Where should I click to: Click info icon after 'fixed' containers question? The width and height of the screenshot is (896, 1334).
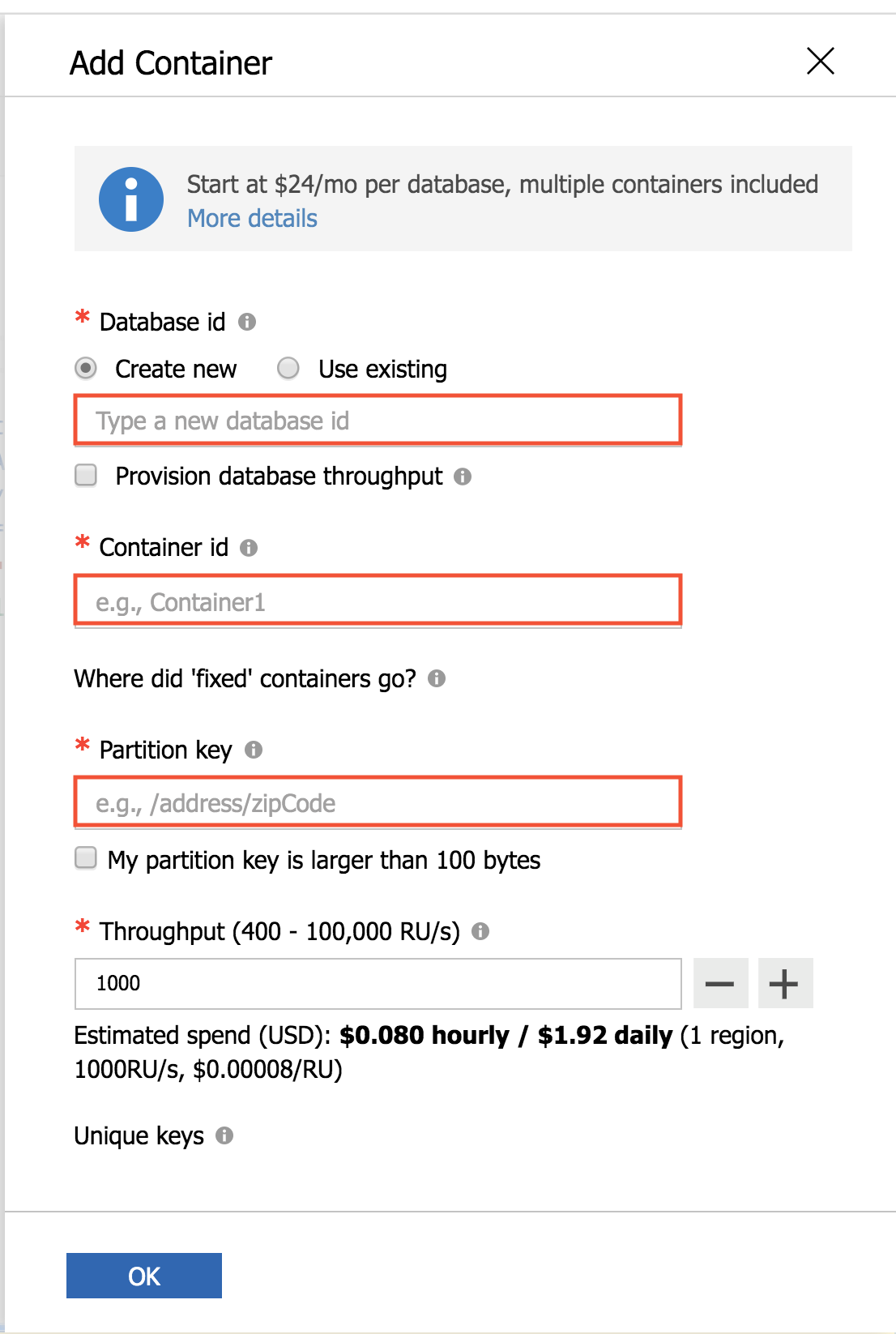[x=437, y=678]
